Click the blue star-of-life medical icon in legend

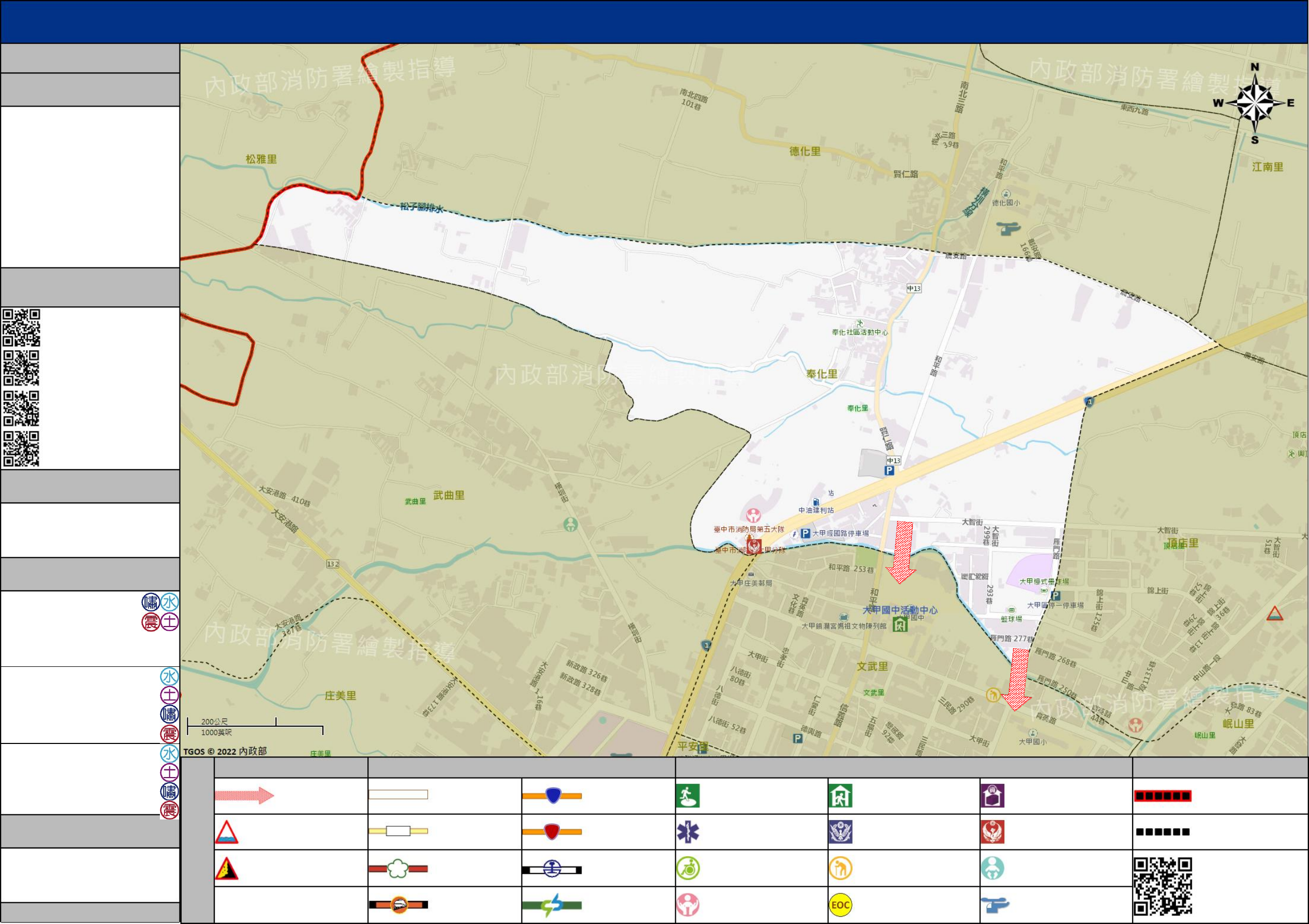pos(688,832)
